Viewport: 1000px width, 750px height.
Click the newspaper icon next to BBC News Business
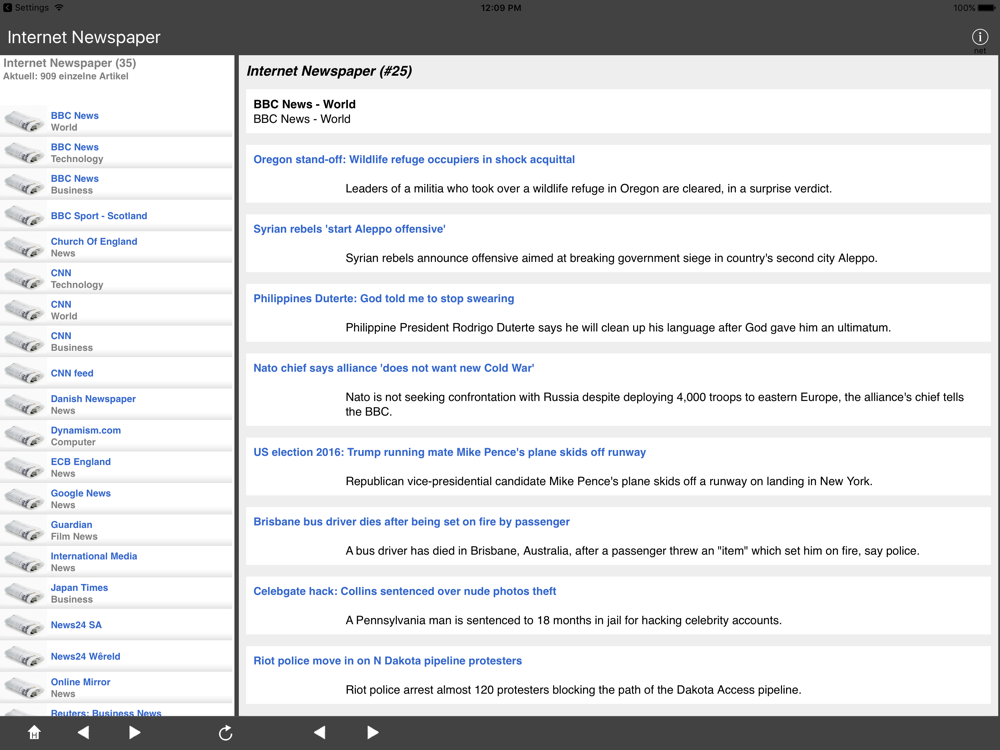[24, 184]
